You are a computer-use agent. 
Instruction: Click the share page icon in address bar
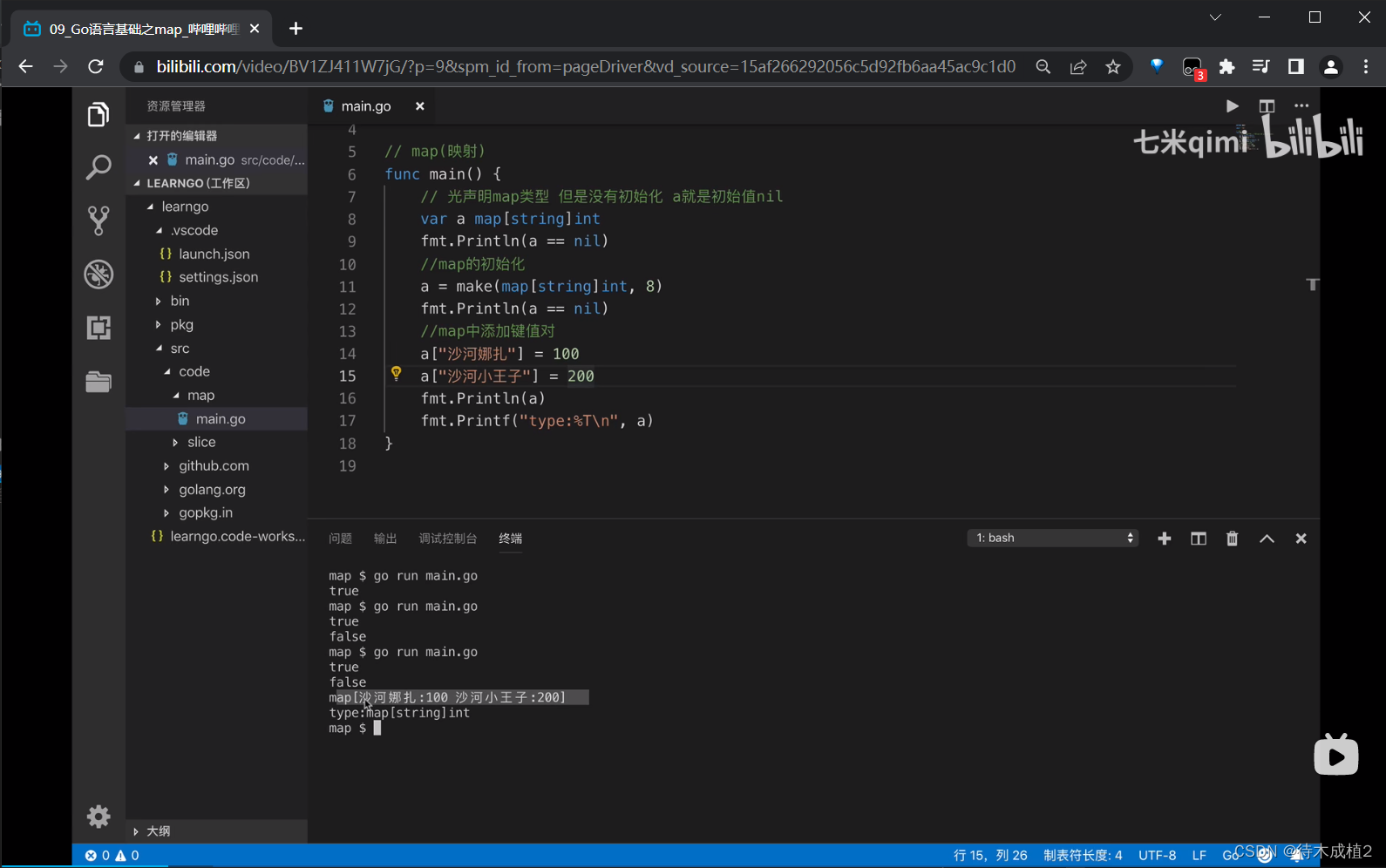pyautogui.click(x=1078, y=67)
